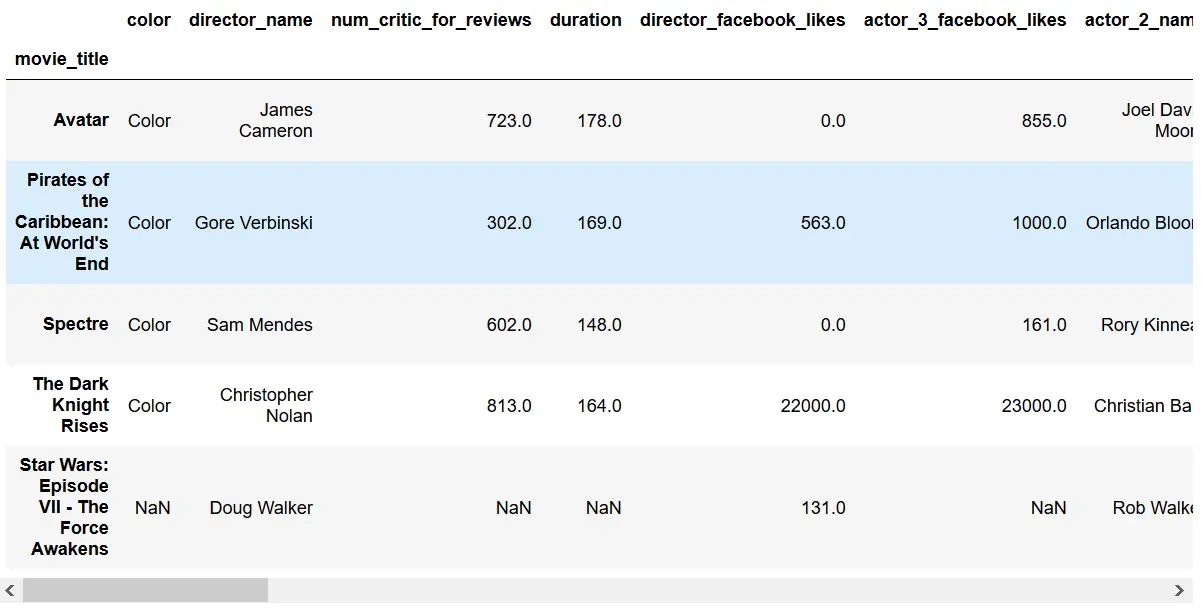
Task: Click the left arrow of horizontal scrollbar
Action: coord(11,590)
